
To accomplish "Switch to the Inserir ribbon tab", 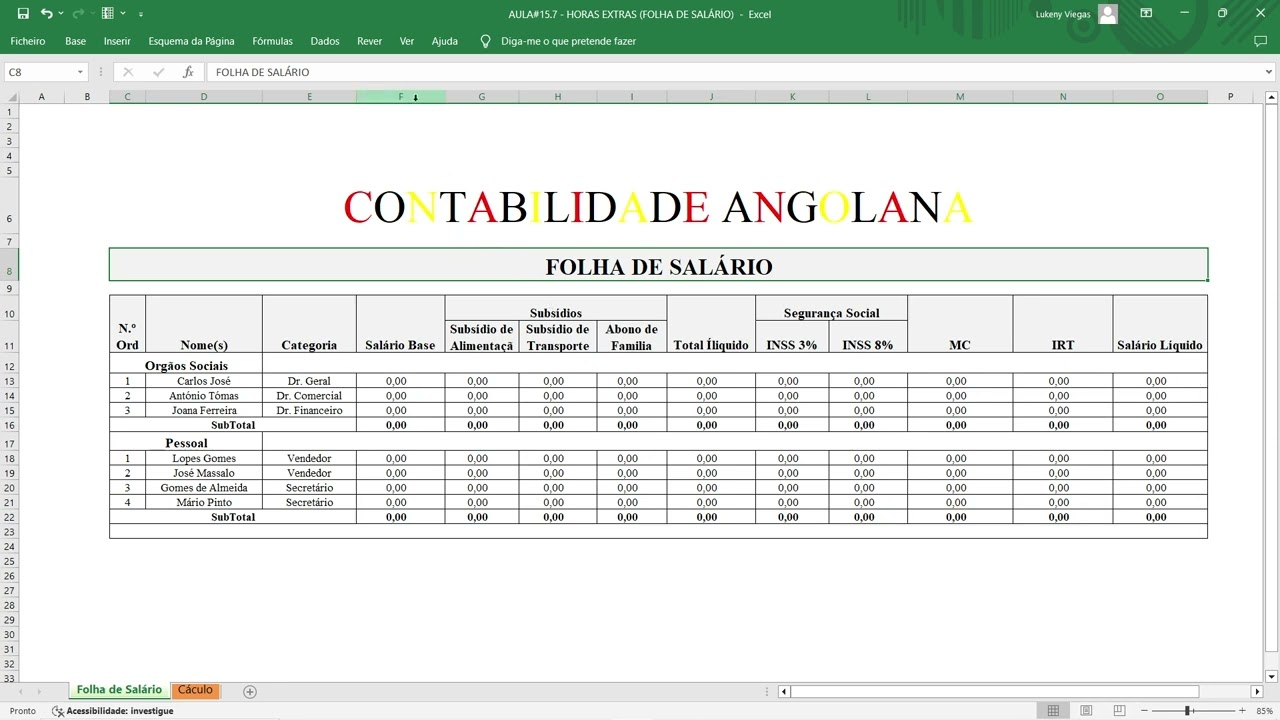I will [x=117, y=41].
